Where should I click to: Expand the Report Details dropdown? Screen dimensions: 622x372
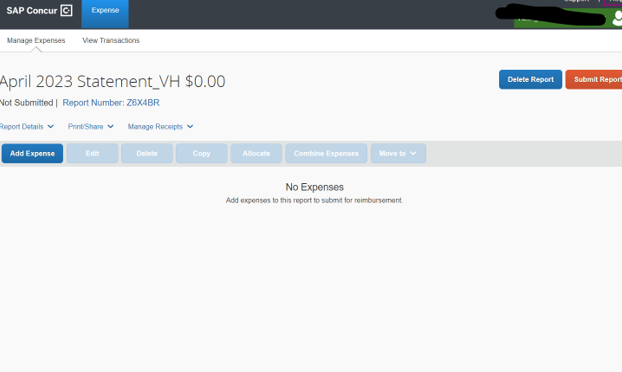point(26,127)
